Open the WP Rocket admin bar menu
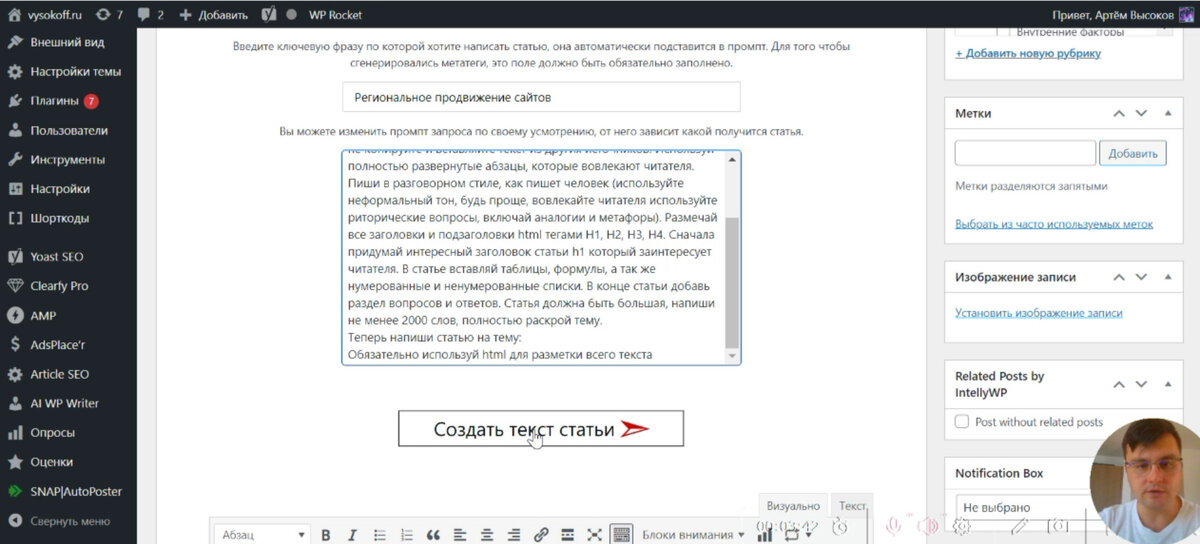This screenshot has width=1200, height=544. coord(336,15)
